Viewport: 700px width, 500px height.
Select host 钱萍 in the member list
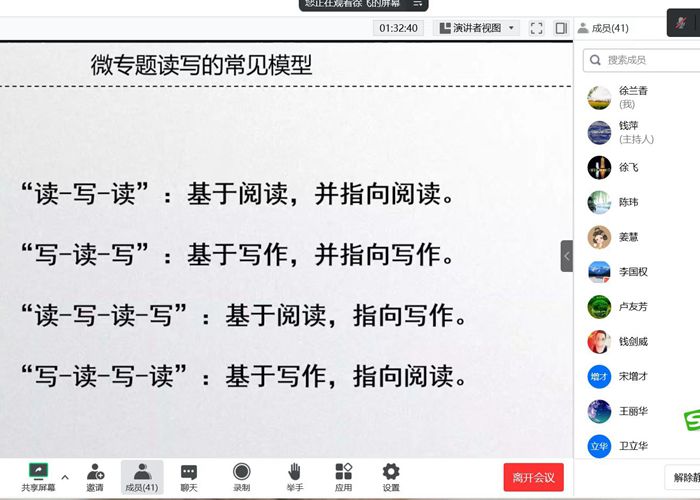click(635, 132)
